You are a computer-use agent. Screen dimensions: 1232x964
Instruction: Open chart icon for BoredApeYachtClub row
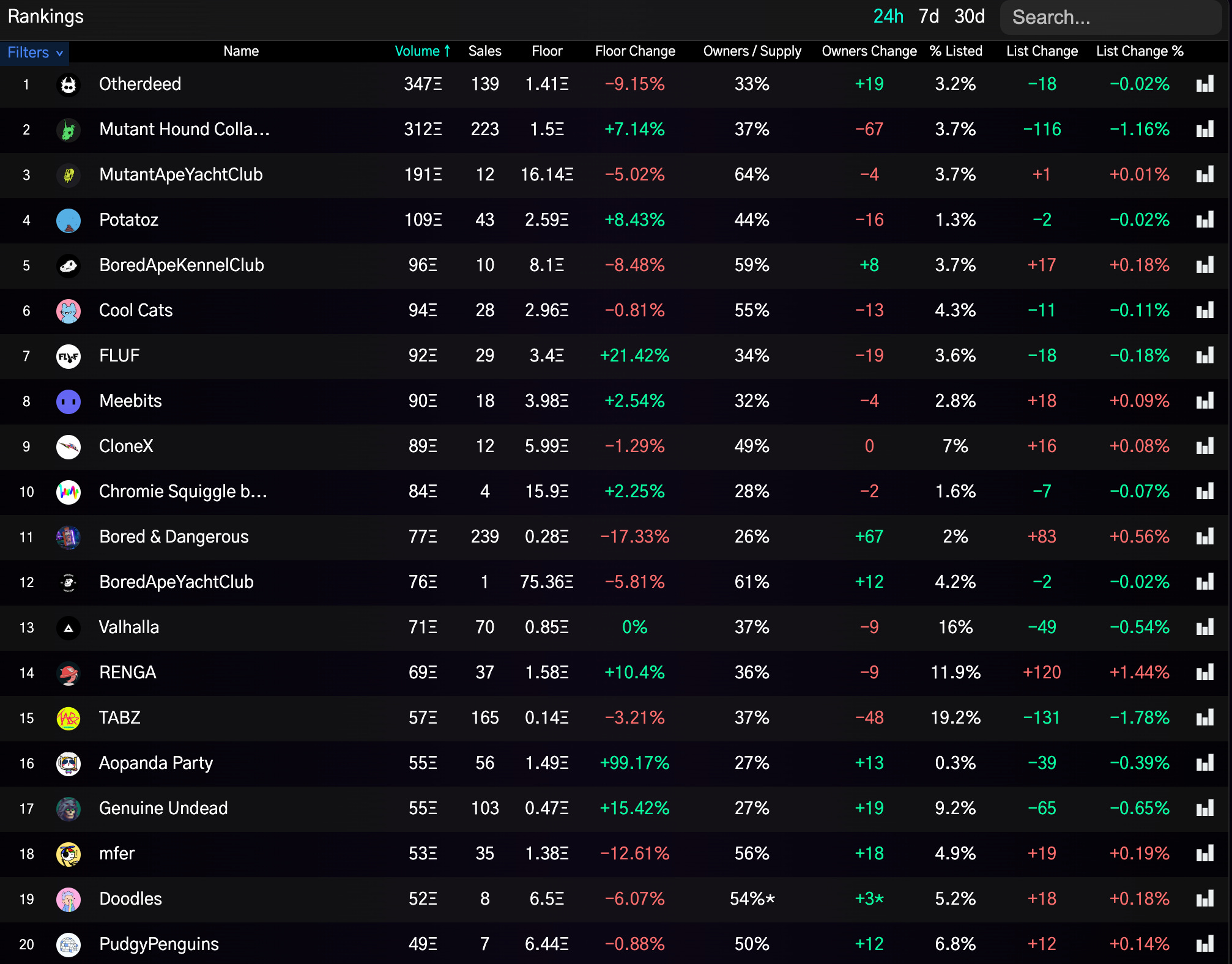[1204, 582]
